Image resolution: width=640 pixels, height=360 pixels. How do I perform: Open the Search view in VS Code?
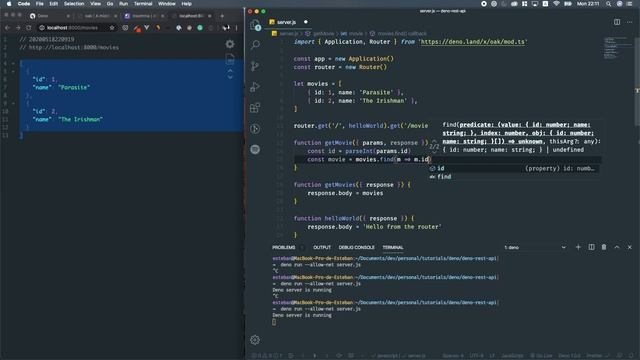[255, 44]
